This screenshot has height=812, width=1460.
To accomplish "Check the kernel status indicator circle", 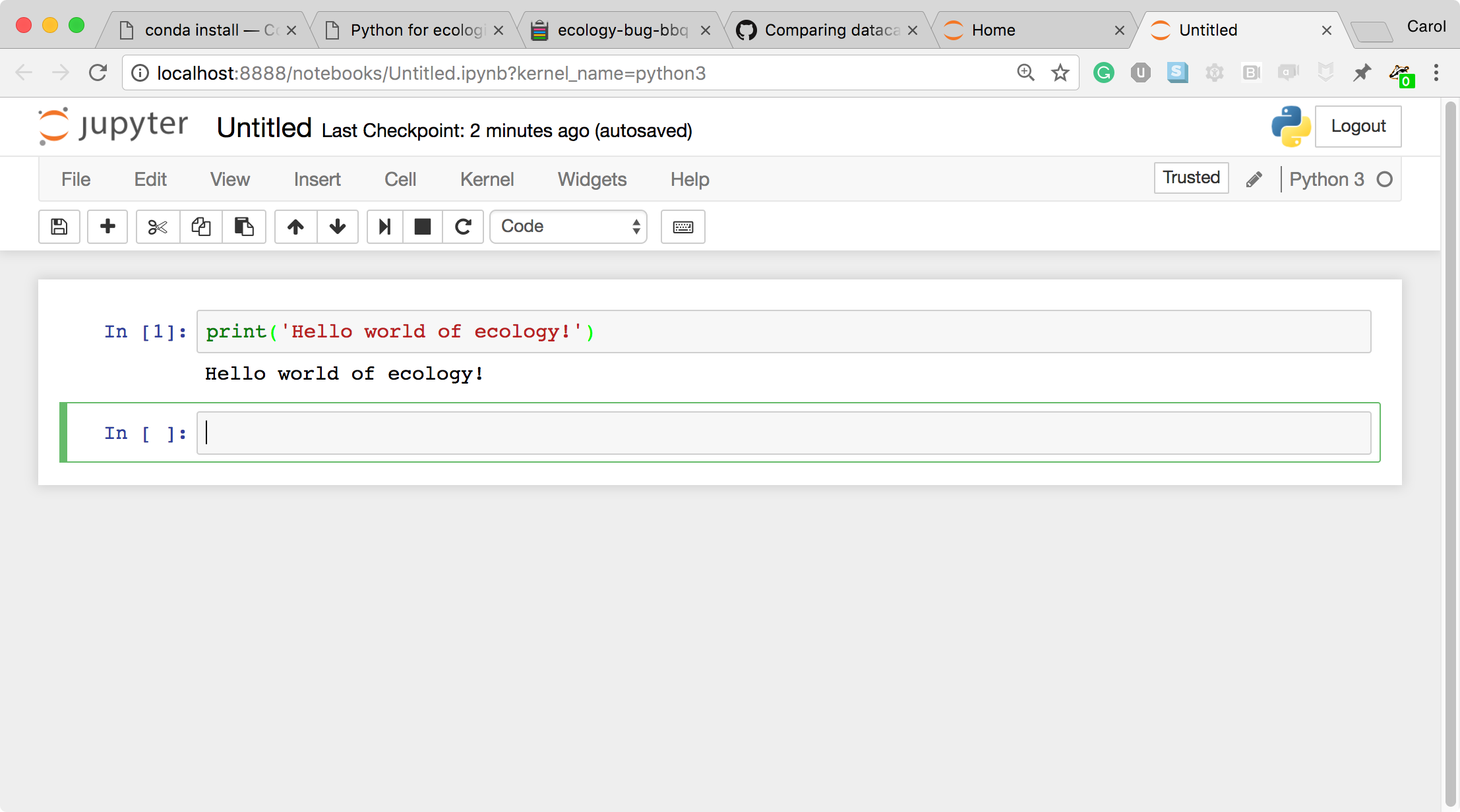I will click(1385, 179).
